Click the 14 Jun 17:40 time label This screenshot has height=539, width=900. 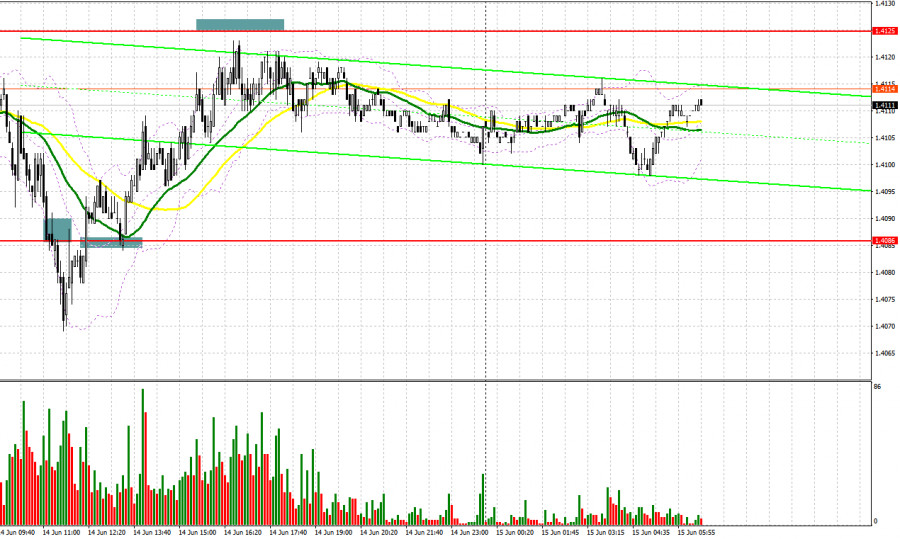pyautogui.click(x=288, y=533)
